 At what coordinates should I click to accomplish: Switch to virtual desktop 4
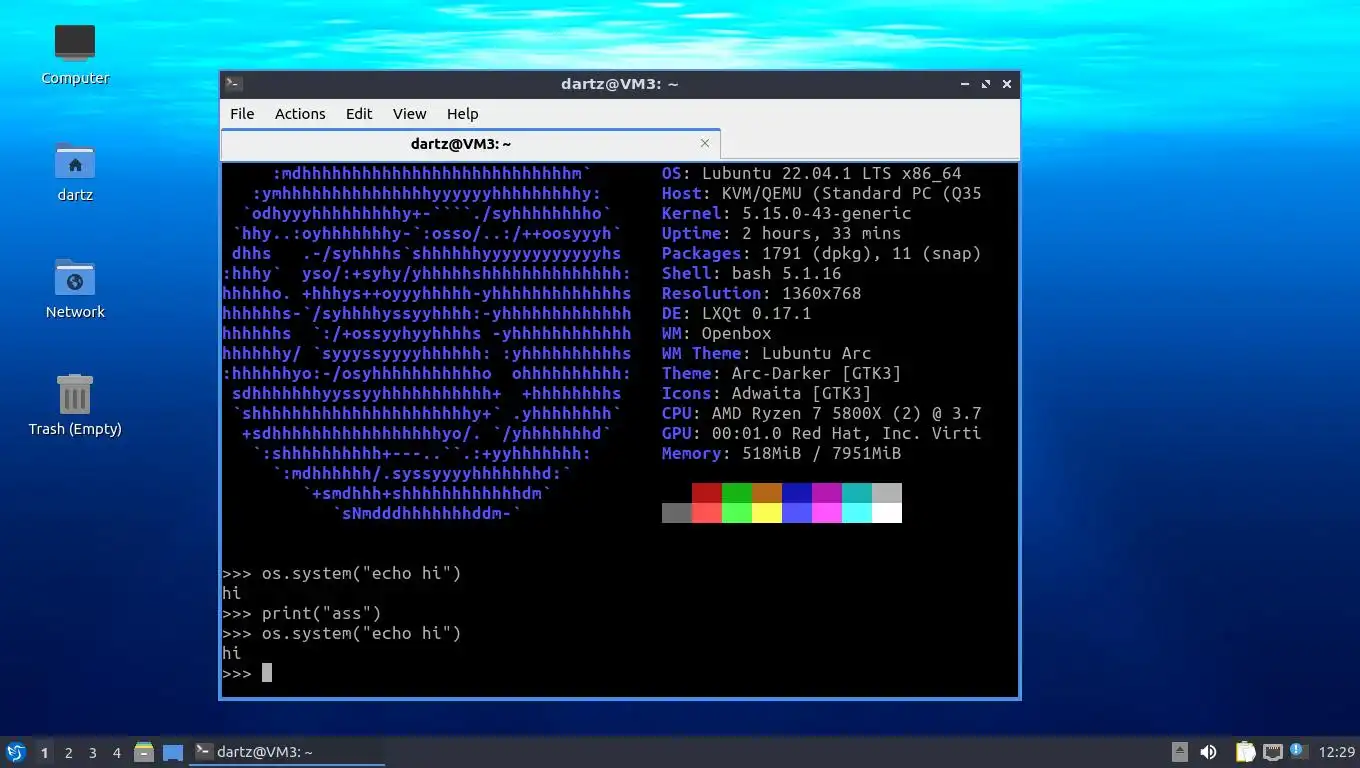coord(116,752)
